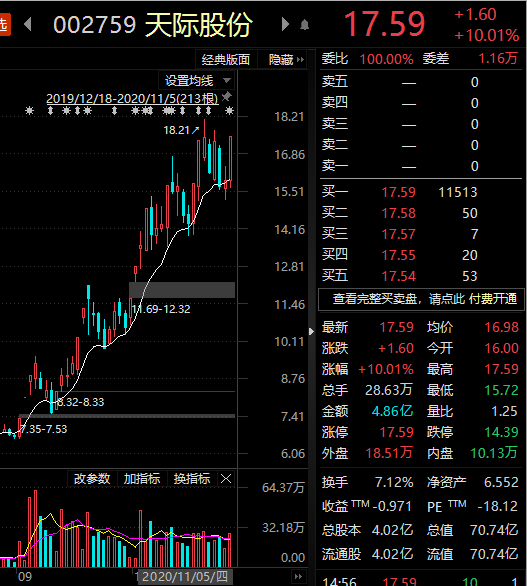Click large current price 17.59 in header
The height and width of the screenshot is (586, 527).
[384, 24]
